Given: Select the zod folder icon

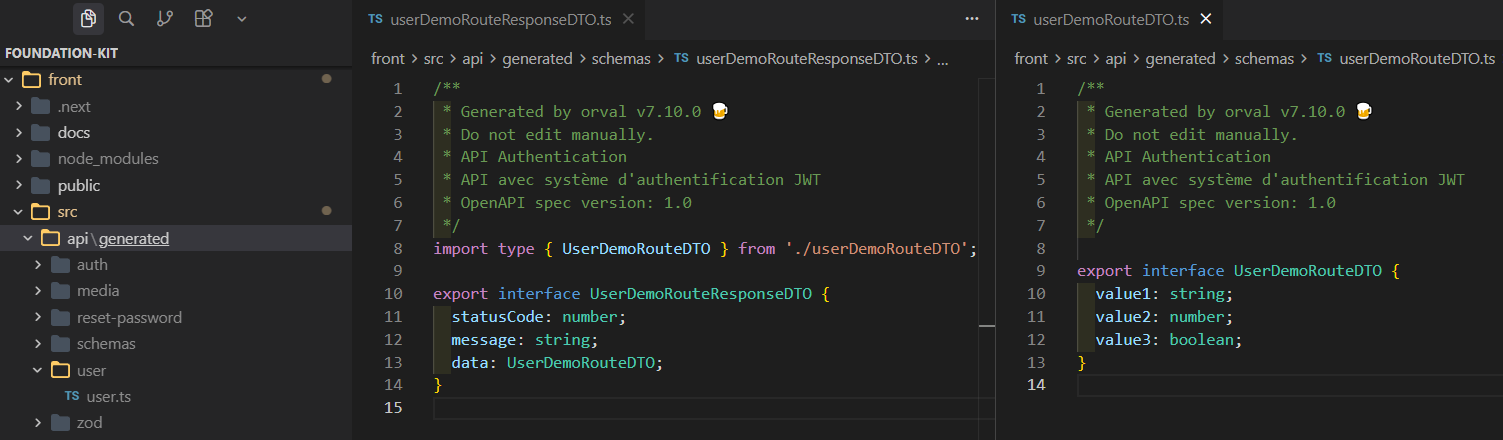Looking at the screenshot, I should (59, 422).
